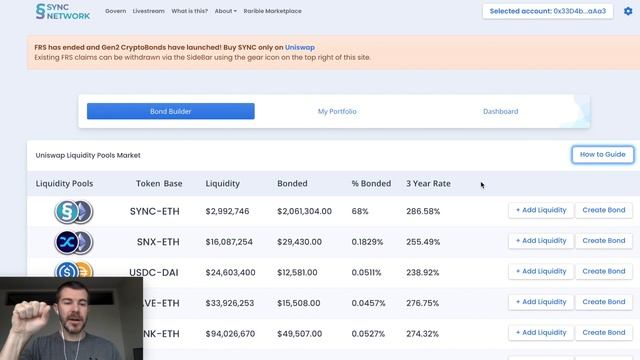Switch to the Dashboard tab
640x360 pixels.
(x=500, y=111)
